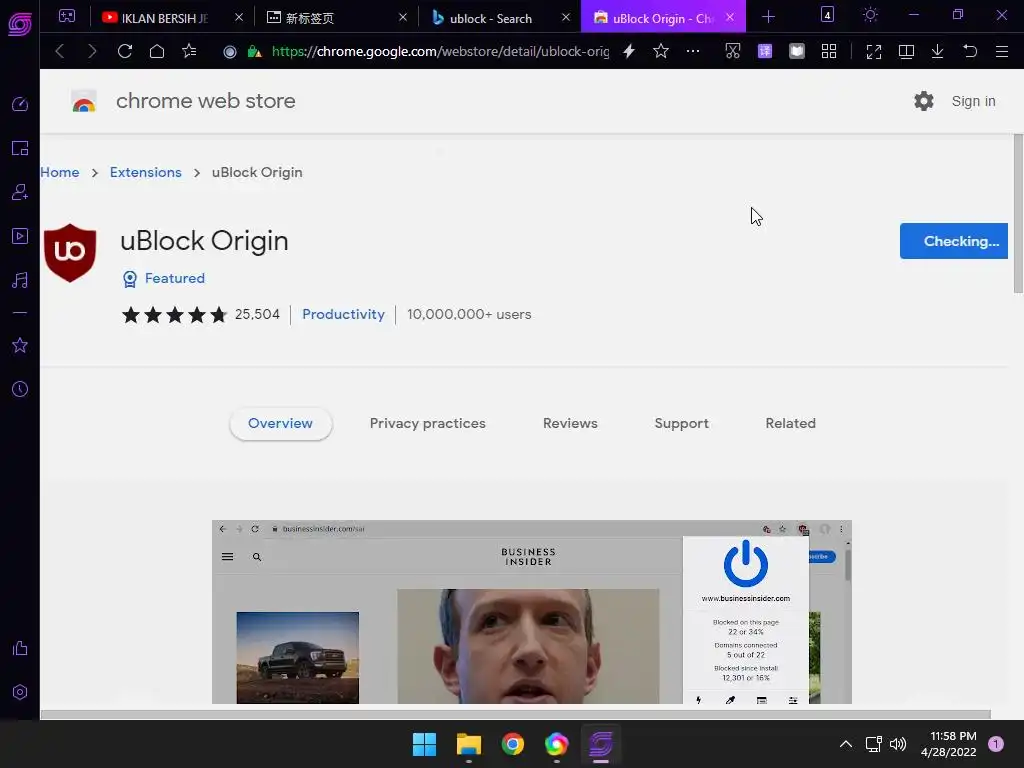Click the Checking... install button
Image resolution: width=1024 pixels, height=768 pixels.
953,241
